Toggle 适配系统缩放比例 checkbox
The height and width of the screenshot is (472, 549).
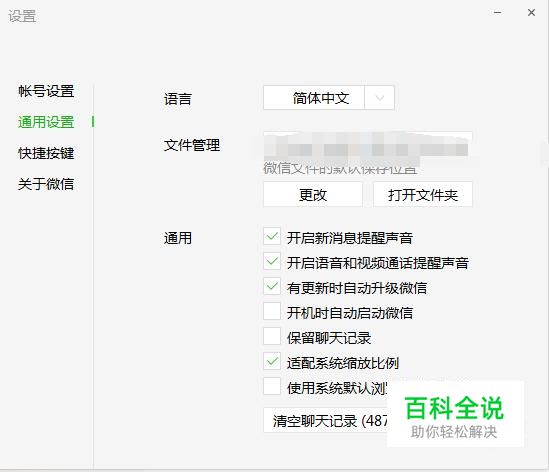[x=272, y=361]
